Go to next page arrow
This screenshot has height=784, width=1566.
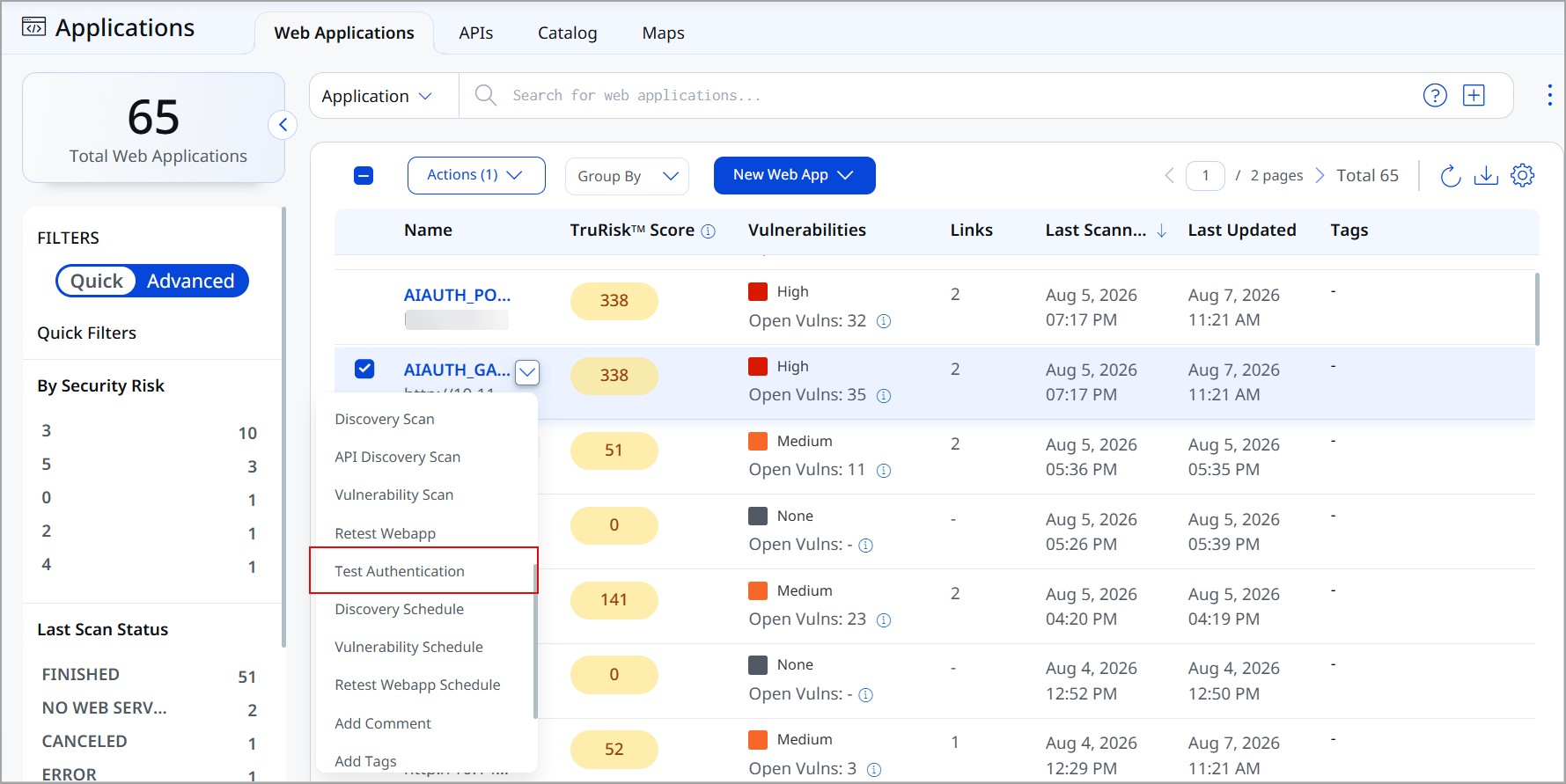point(1320,176)
